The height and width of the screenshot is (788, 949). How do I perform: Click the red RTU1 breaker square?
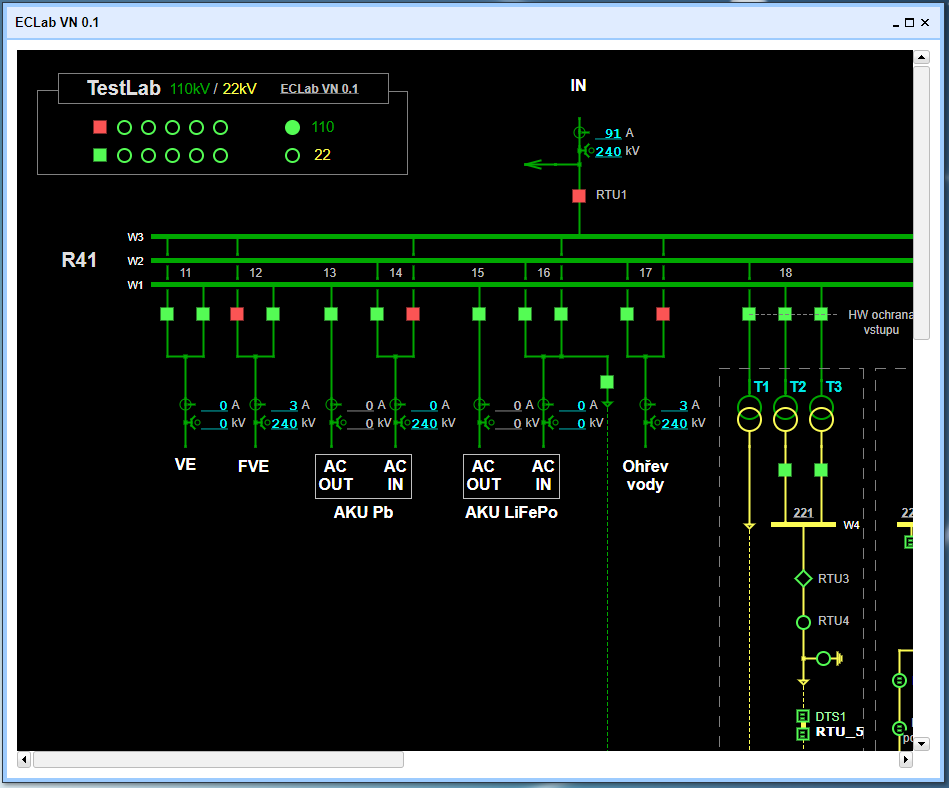[579, 195]
